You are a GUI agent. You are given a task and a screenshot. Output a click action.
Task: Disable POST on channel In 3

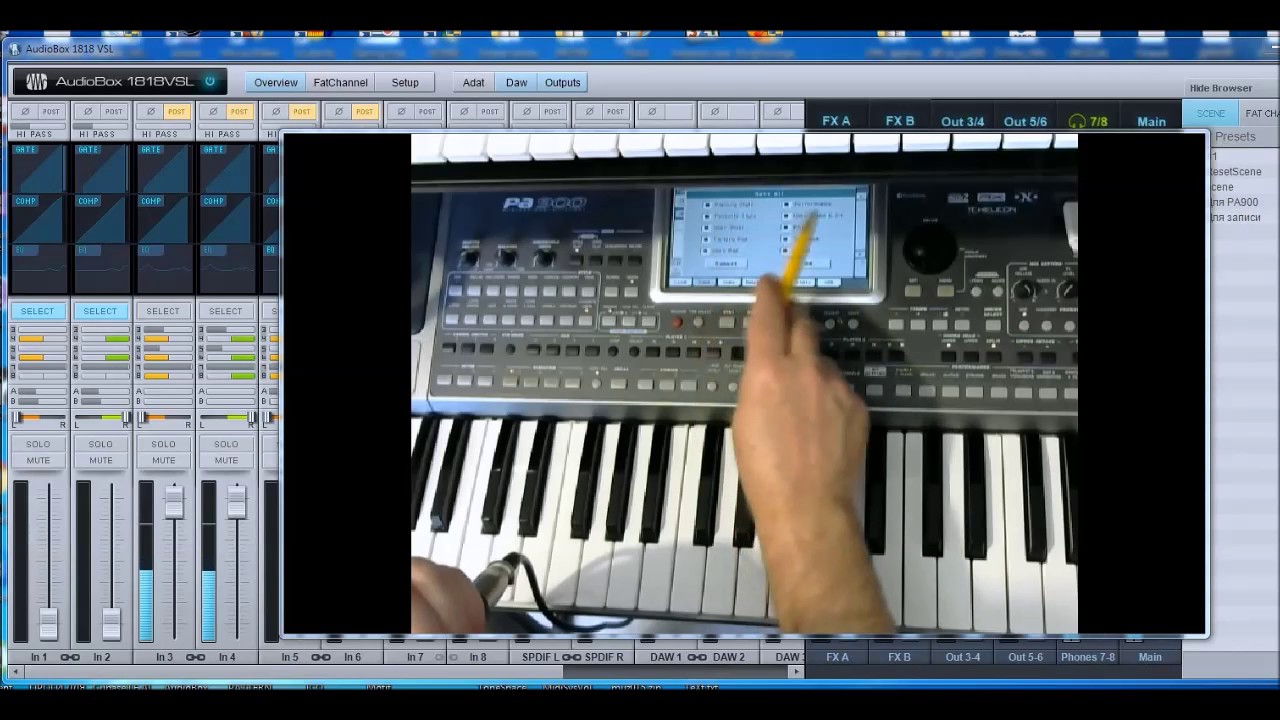coord(177,111)
